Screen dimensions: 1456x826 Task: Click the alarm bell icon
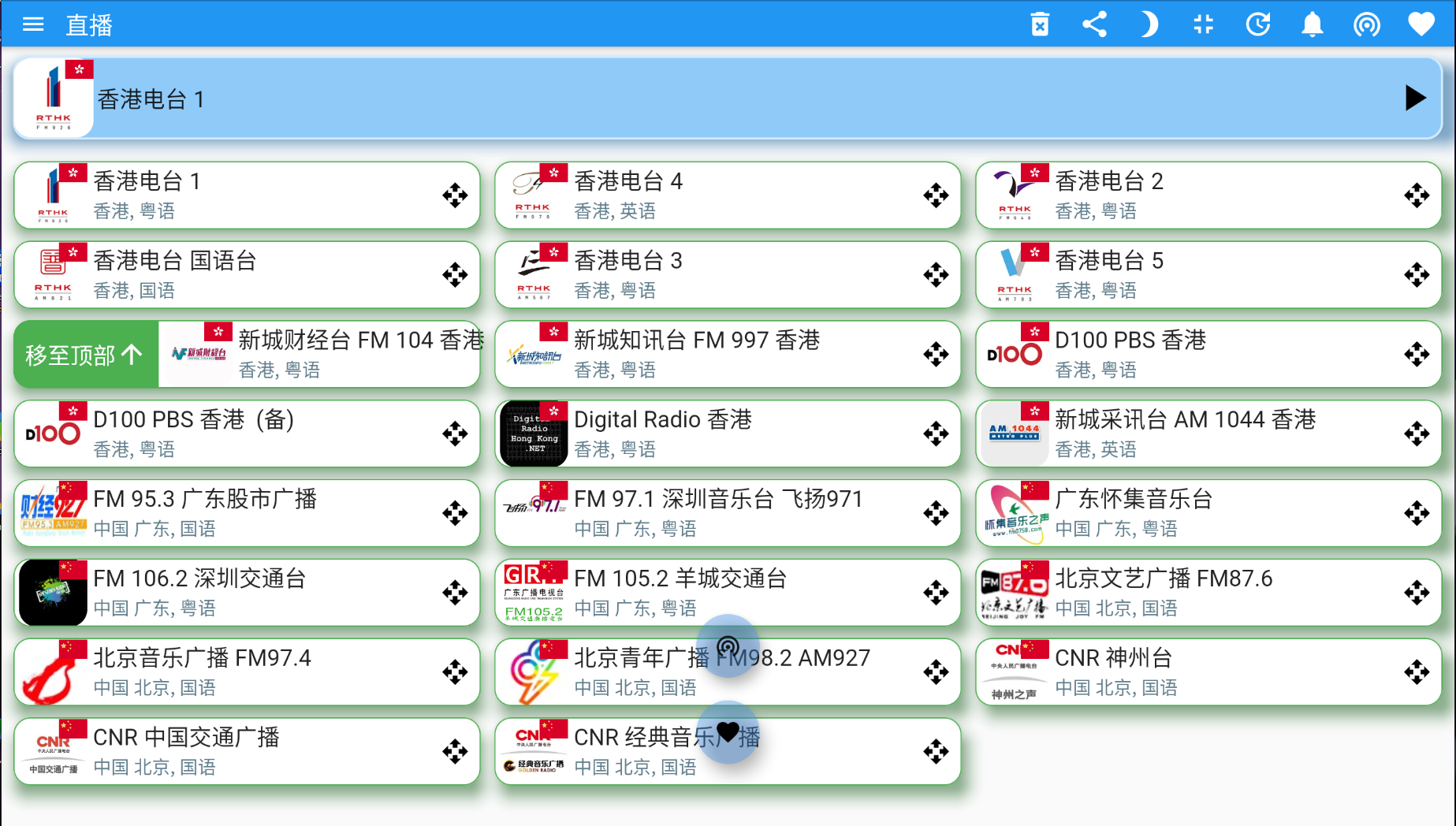[1313, 24]
